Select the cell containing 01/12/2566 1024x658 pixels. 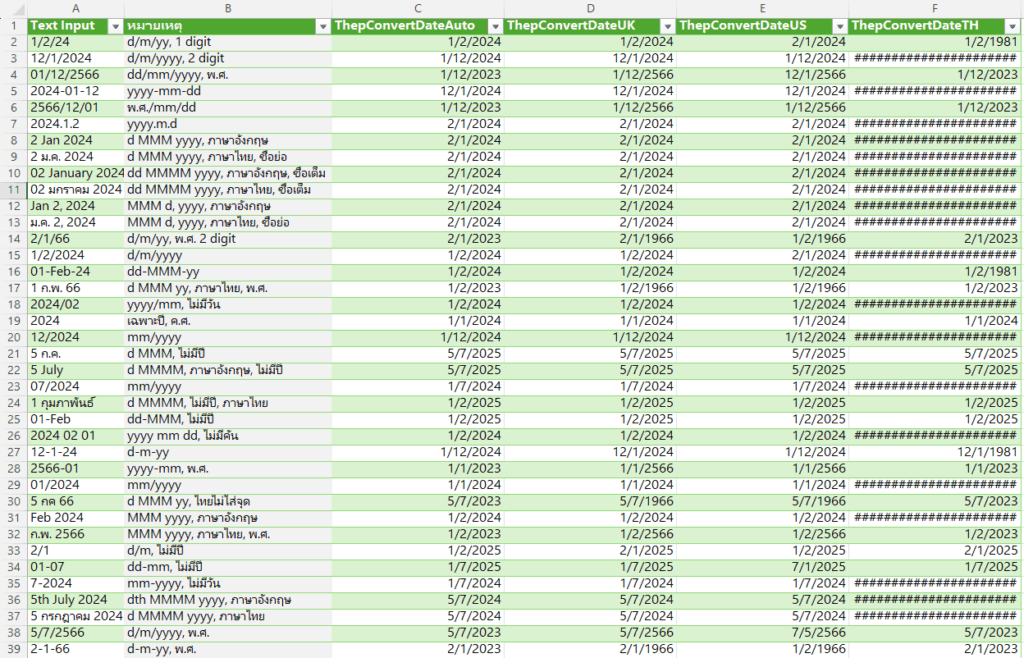pos(76,75)
